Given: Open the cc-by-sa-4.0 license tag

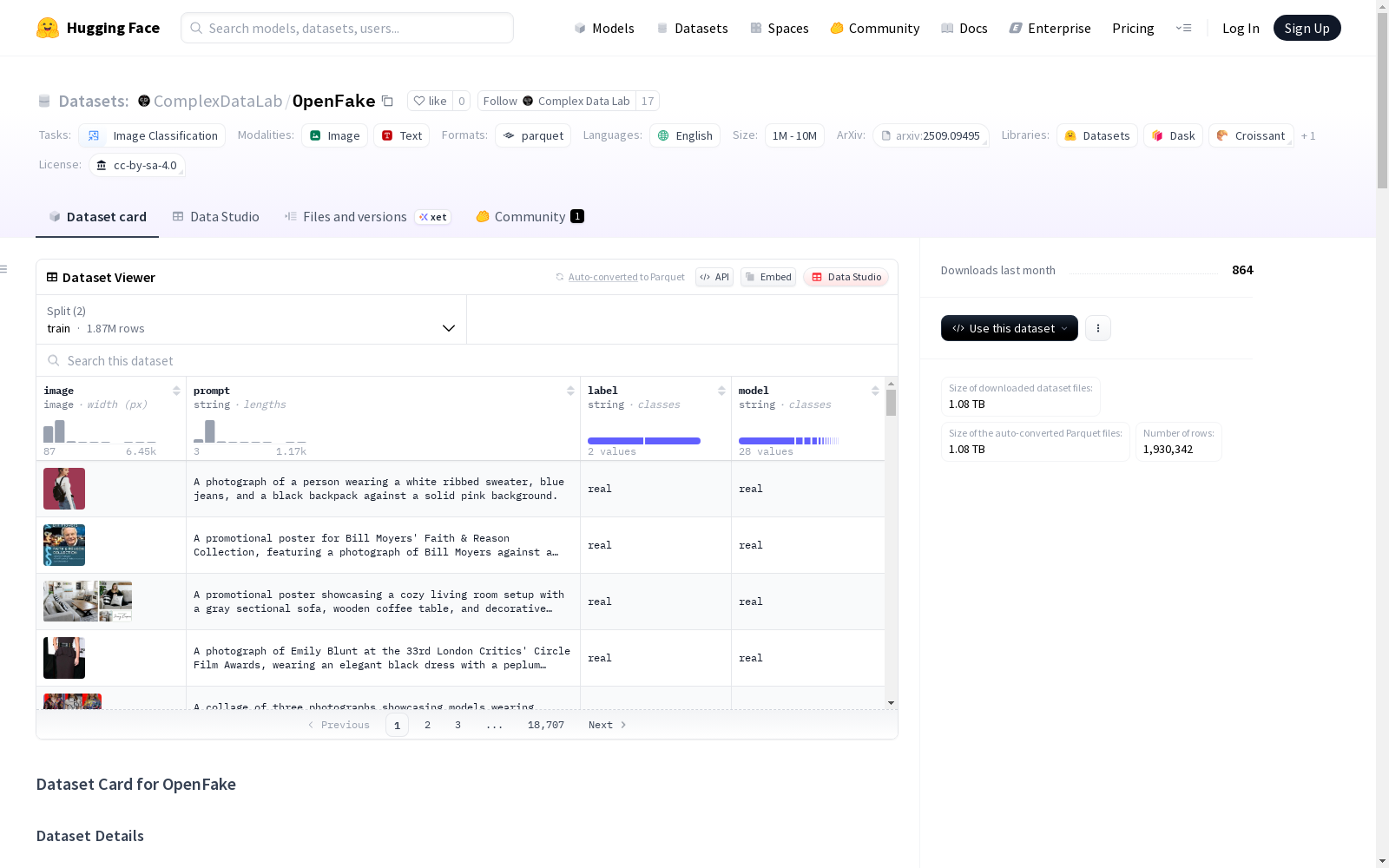Looking at the screenshot, I should (137, 165).
